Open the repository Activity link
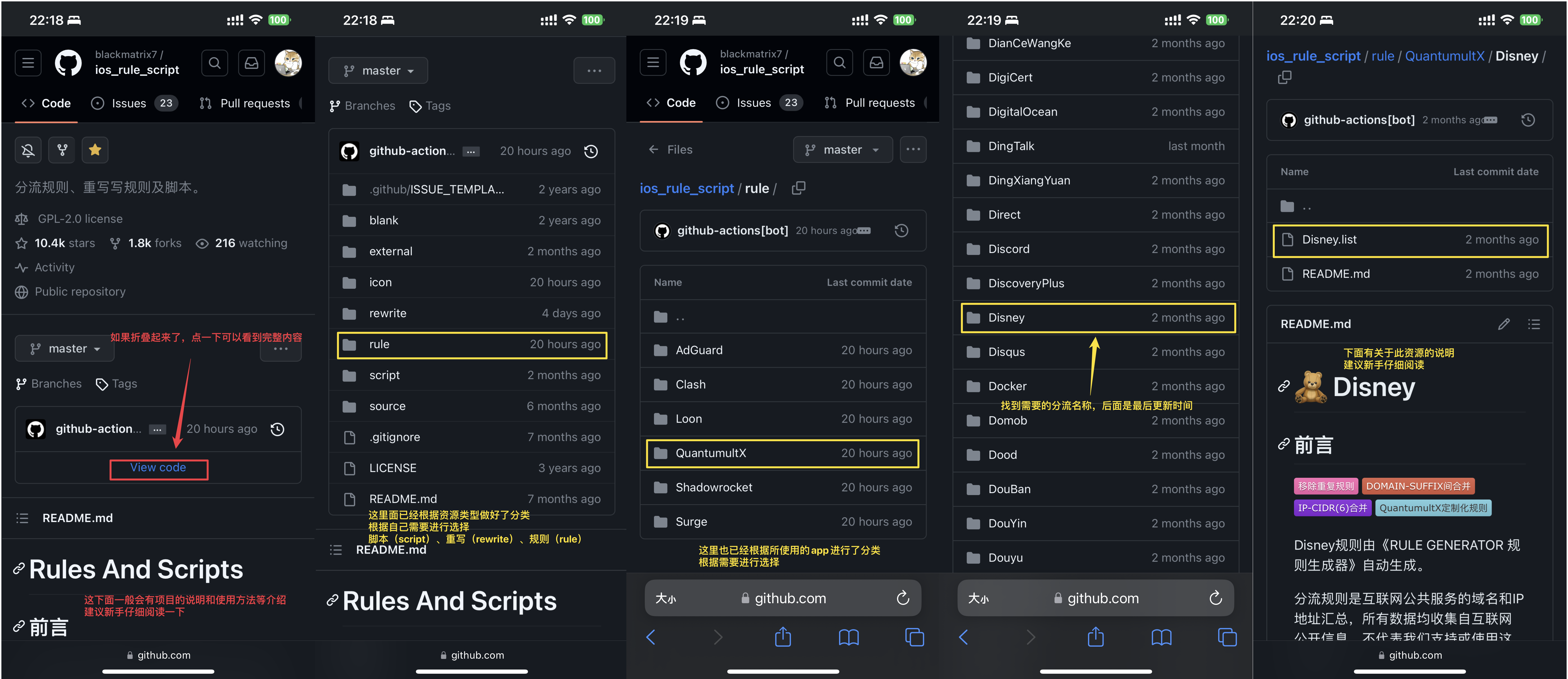1568x679 pixels. (x=54, y=267)
